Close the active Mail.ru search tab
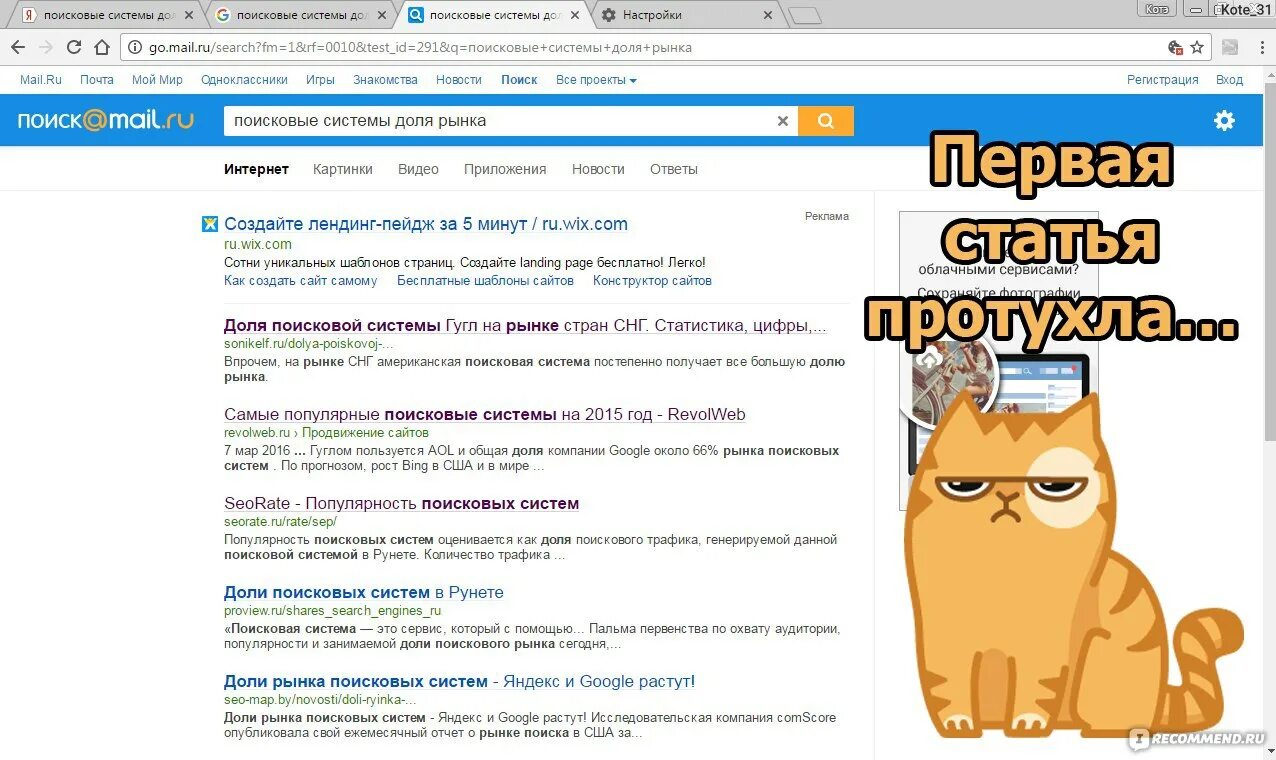The width and height of the screenshot is (1276, 760). point(575,15)
